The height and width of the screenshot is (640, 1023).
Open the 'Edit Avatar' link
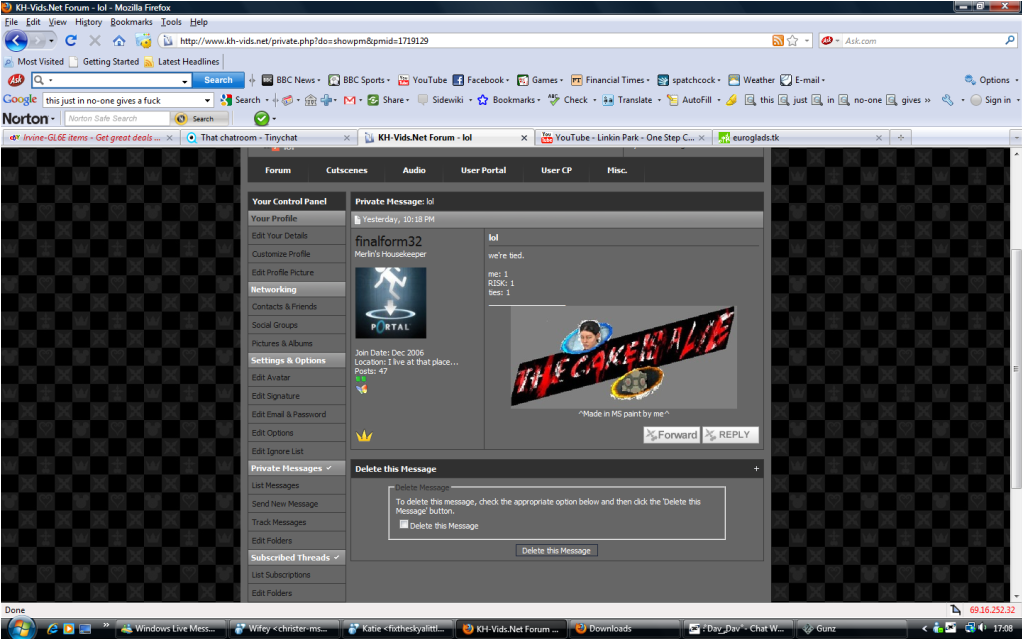pos(271,377)
